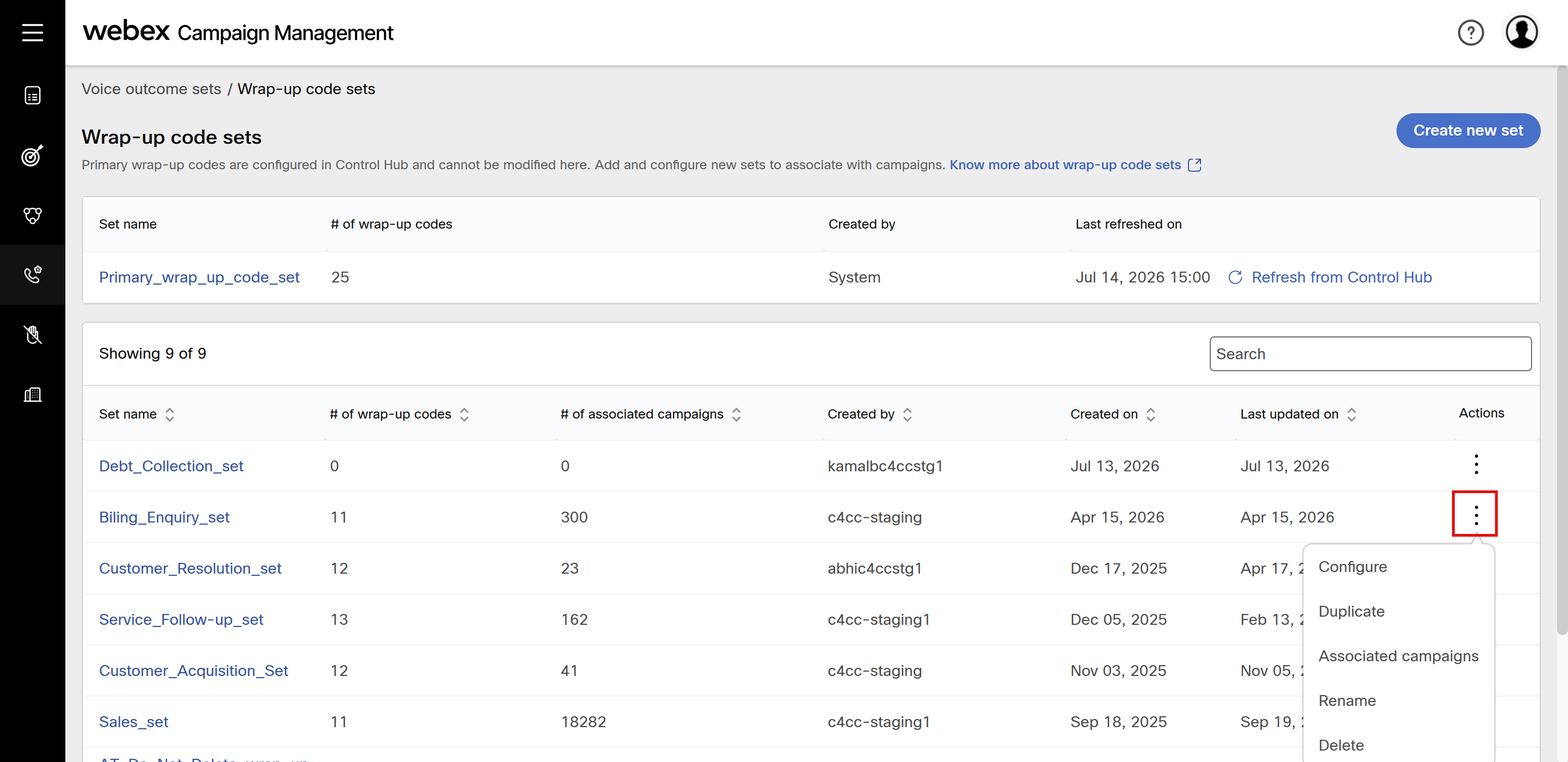Open the list icon in sidebar

[x=32, y=96]
